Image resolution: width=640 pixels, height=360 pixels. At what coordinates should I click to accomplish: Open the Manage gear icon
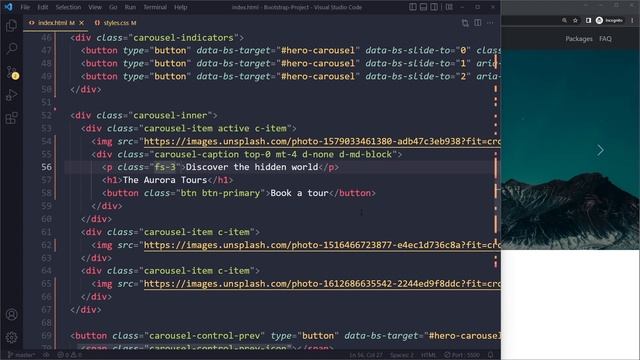coord(11,337)
